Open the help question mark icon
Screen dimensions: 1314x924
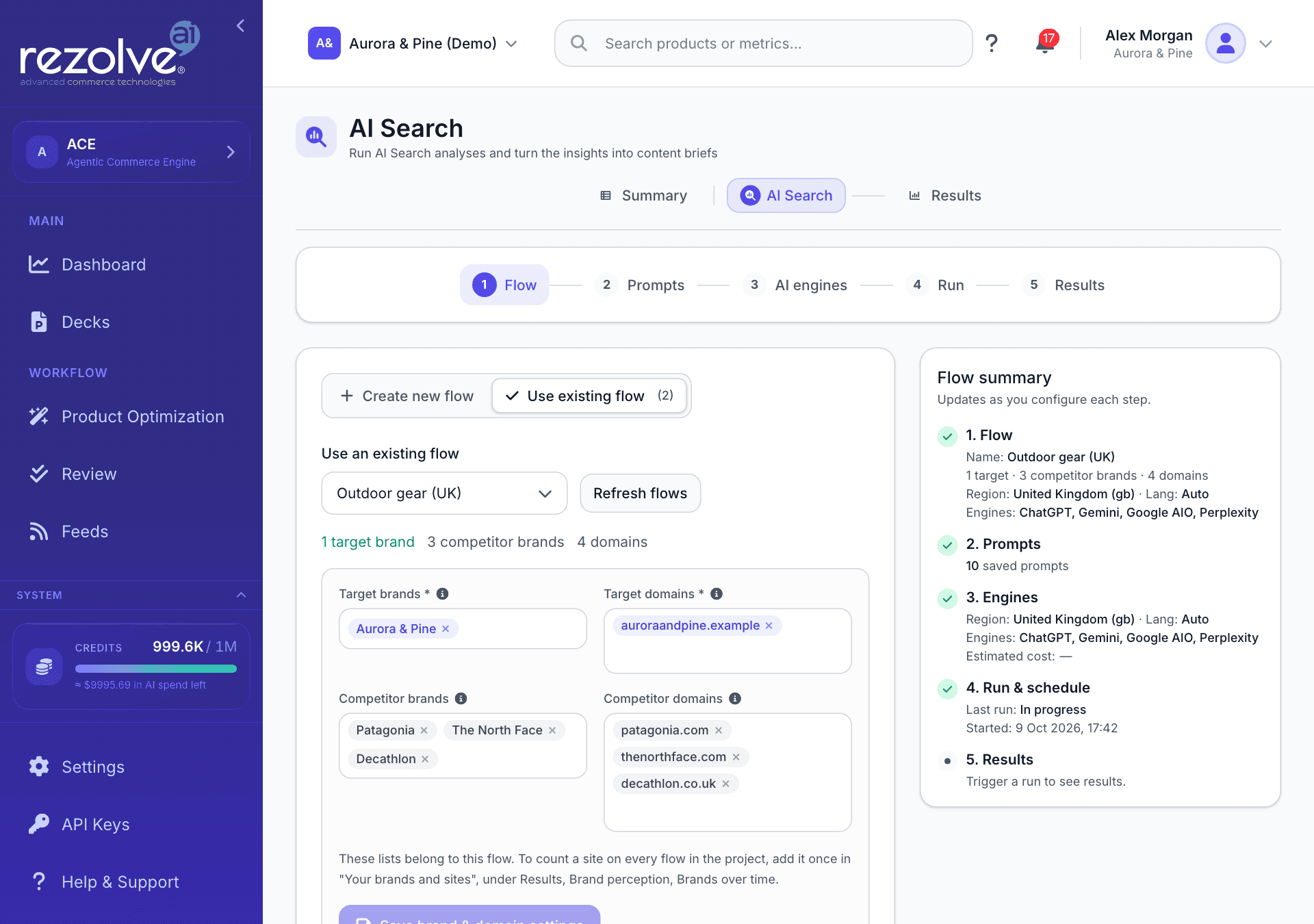991,43
